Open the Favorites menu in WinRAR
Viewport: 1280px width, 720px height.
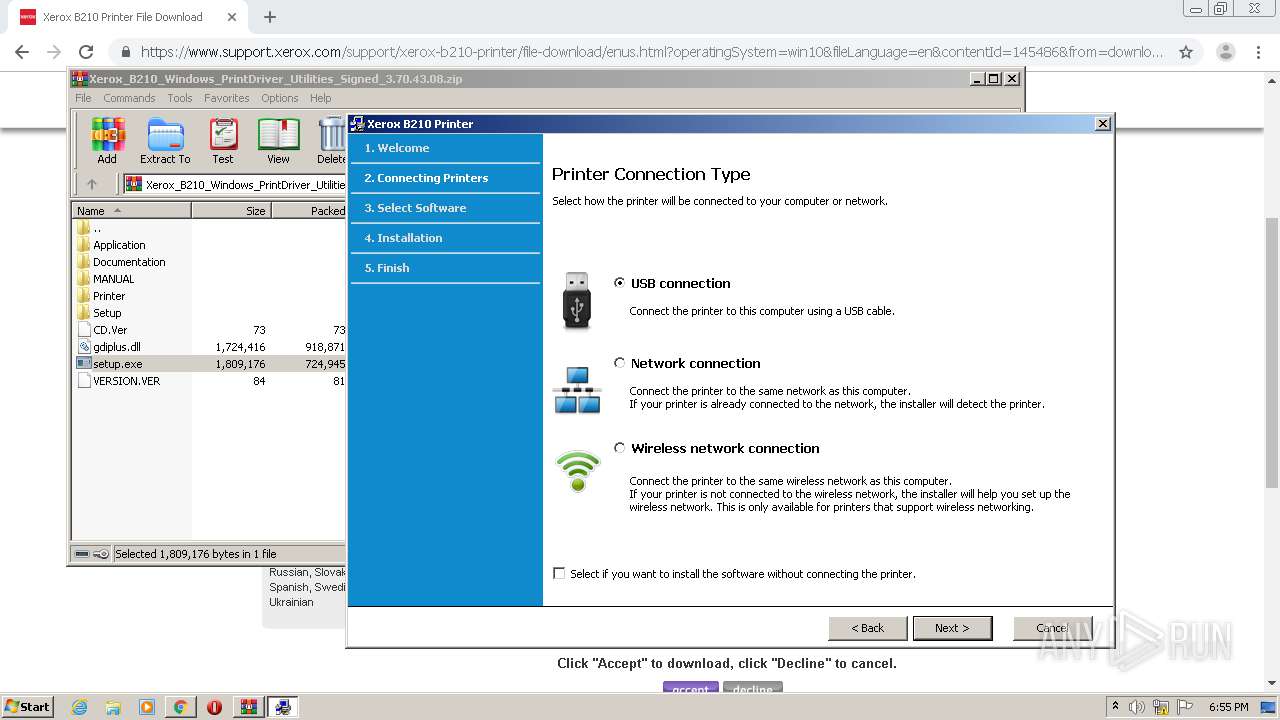tap(227, 98)
